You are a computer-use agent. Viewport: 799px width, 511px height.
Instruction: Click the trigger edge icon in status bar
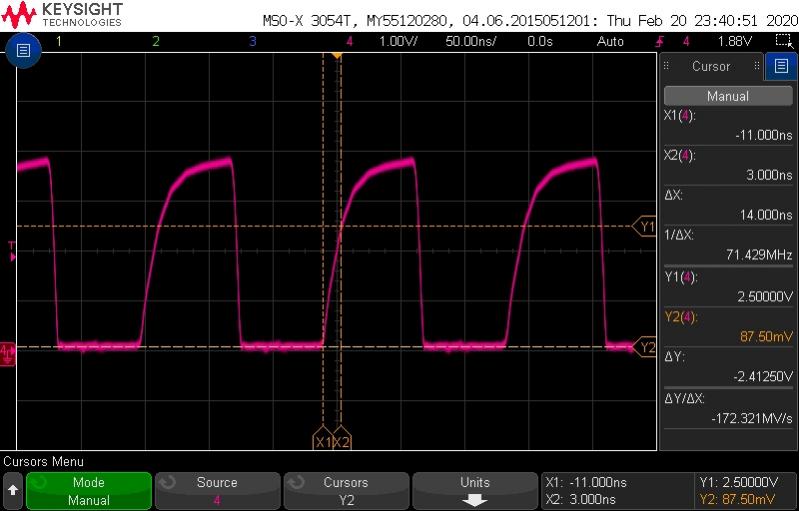pyautogui.click(x=659, y=41)
